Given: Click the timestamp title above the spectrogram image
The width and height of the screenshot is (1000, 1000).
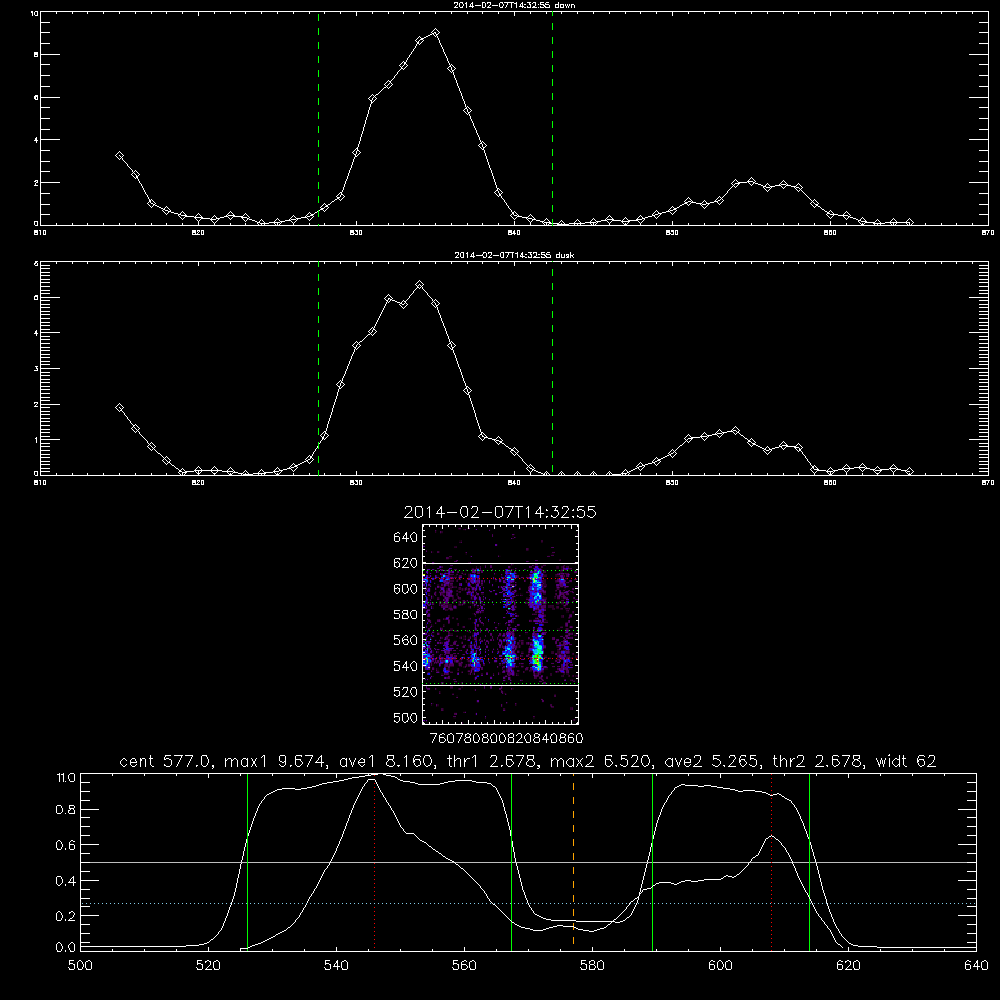Looking at the screenshot, I should [500, 512].
